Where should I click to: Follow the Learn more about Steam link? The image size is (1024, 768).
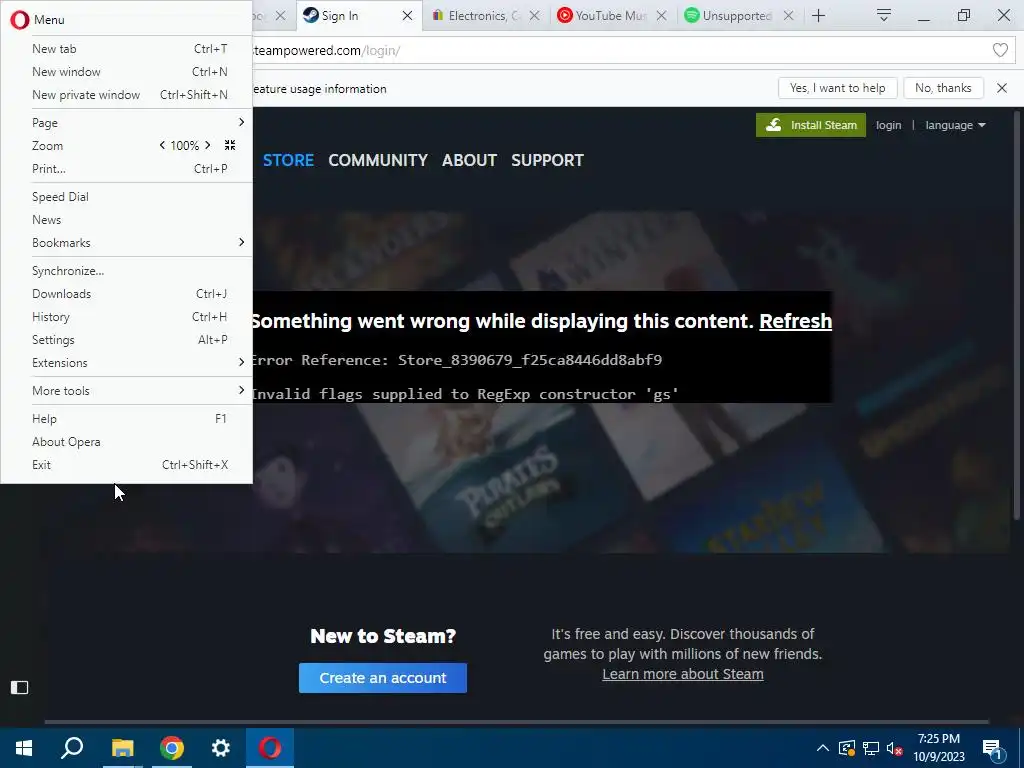682,674
